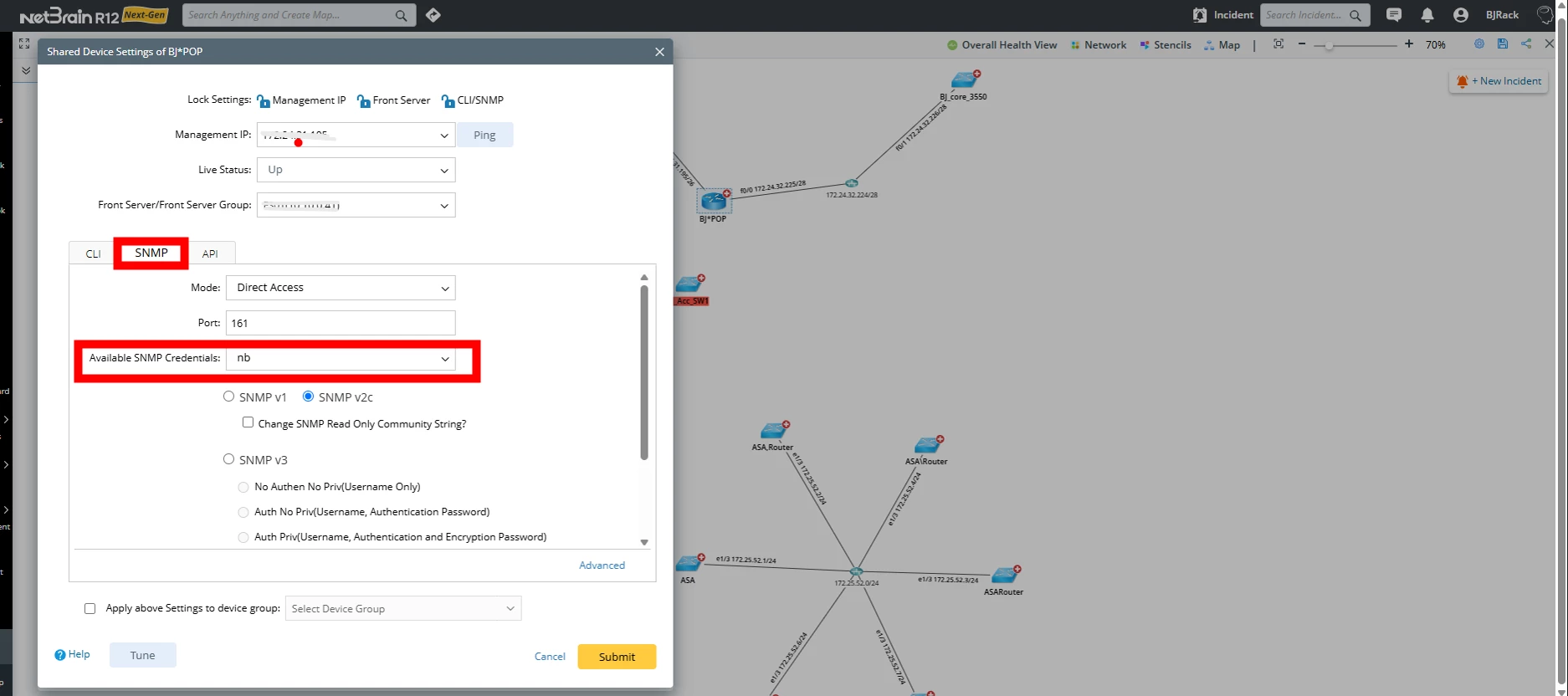This screenshot has width=1568, height=696.
Task: Click the fullscreen expand icon at top left
Action: tap(23, 43)
